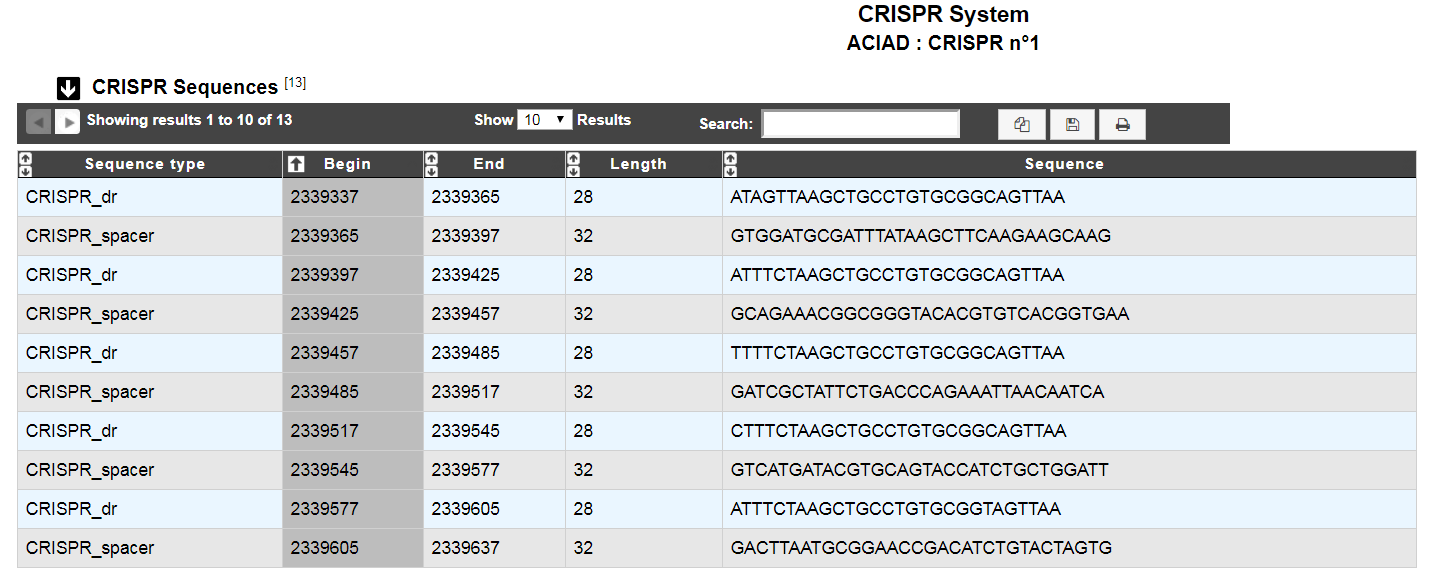Select sequence ATAGTTAAGCTGCCTGTGCGGCAGTTAA

click(x=897, y=197)
